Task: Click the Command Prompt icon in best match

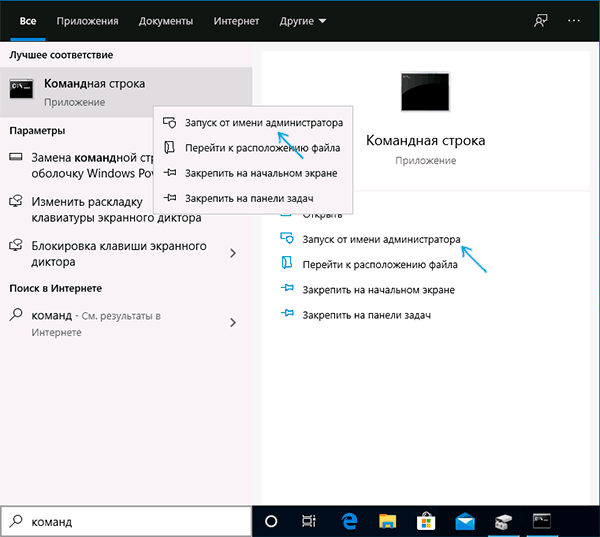Action: [21, 89]
